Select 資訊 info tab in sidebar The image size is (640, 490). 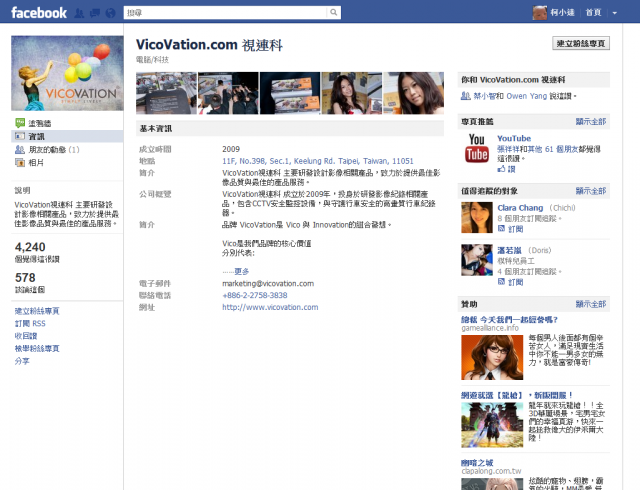point(67,136)
